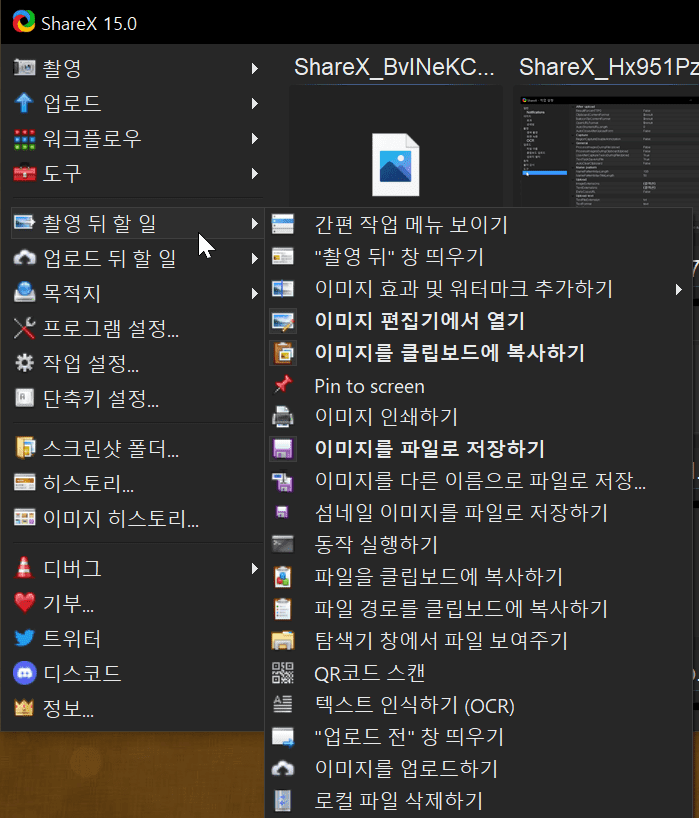The width and height of the screenshot is (699, 818).
Task: Enable 이미지를 다른 이름으로 파일로 저장
Action: (478, 481)
